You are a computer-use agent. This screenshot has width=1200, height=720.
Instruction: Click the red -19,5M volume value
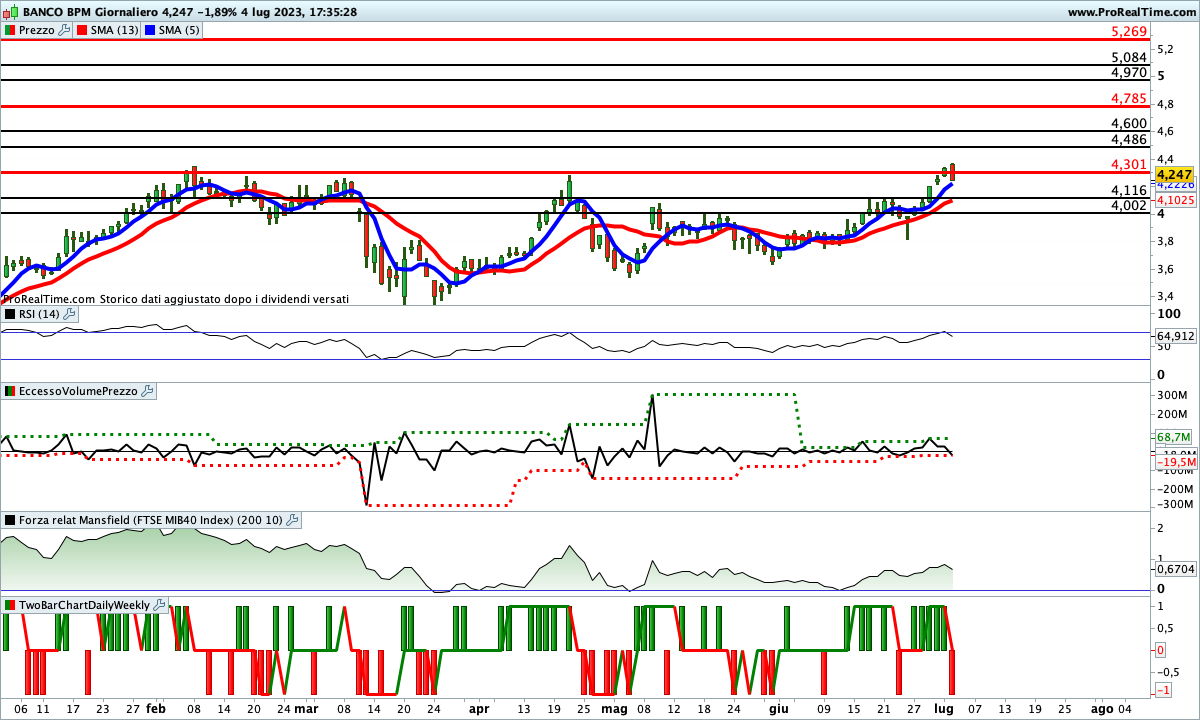[1176, 462]
